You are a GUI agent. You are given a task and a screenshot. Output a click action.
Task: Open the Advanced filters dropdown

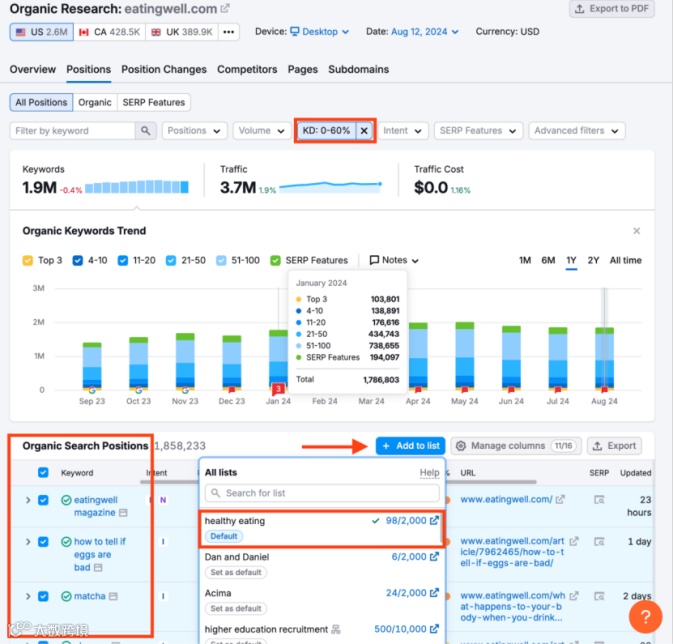pyautogui.click(x=576, y=131)
